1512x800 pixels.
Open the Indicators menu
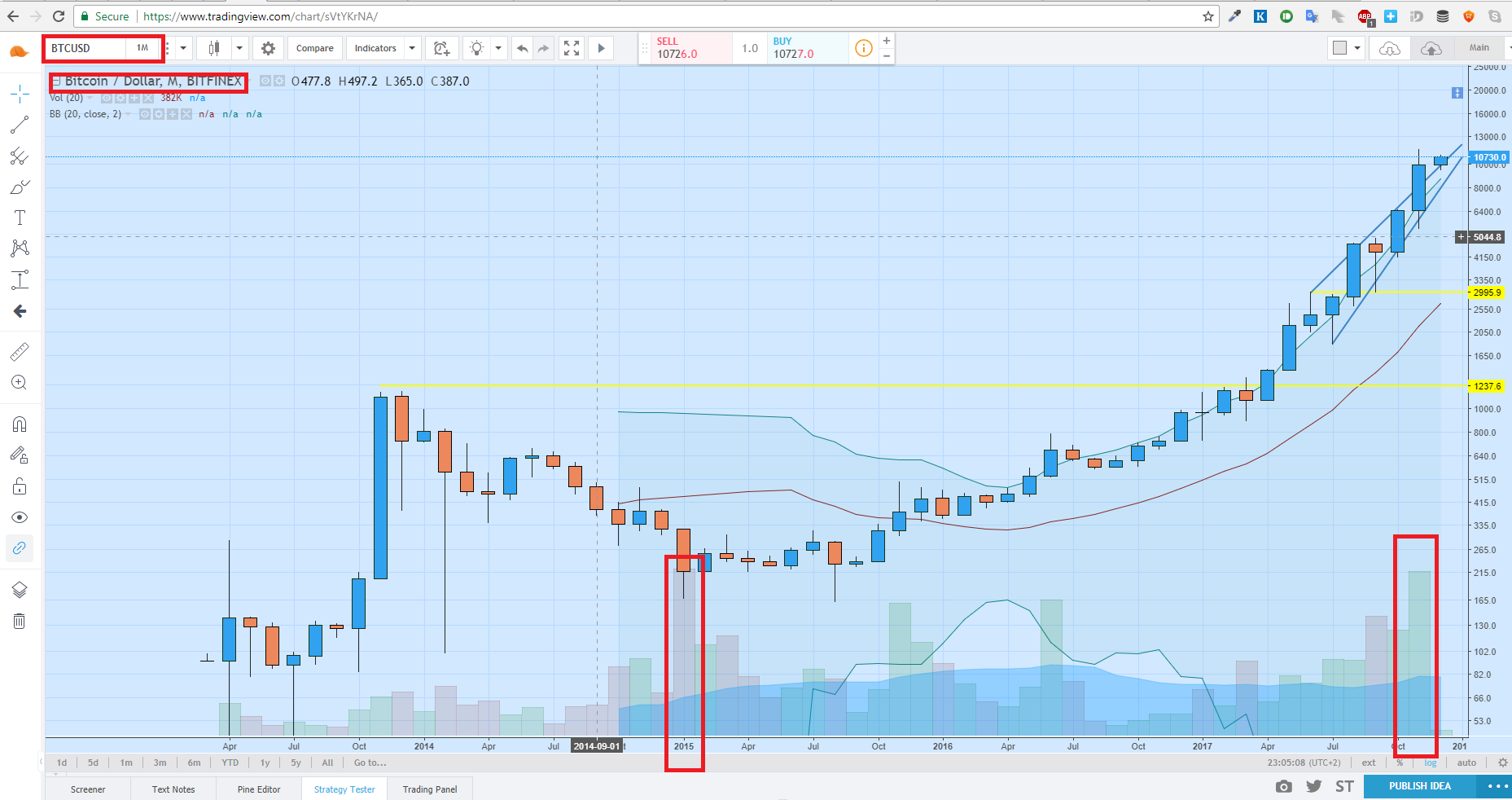(375, 48)
